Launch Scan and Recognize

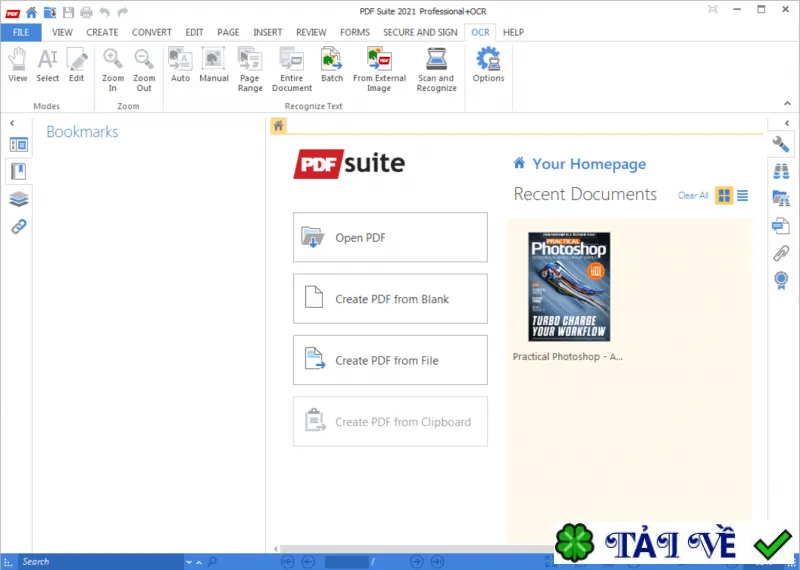pos(436,70)
